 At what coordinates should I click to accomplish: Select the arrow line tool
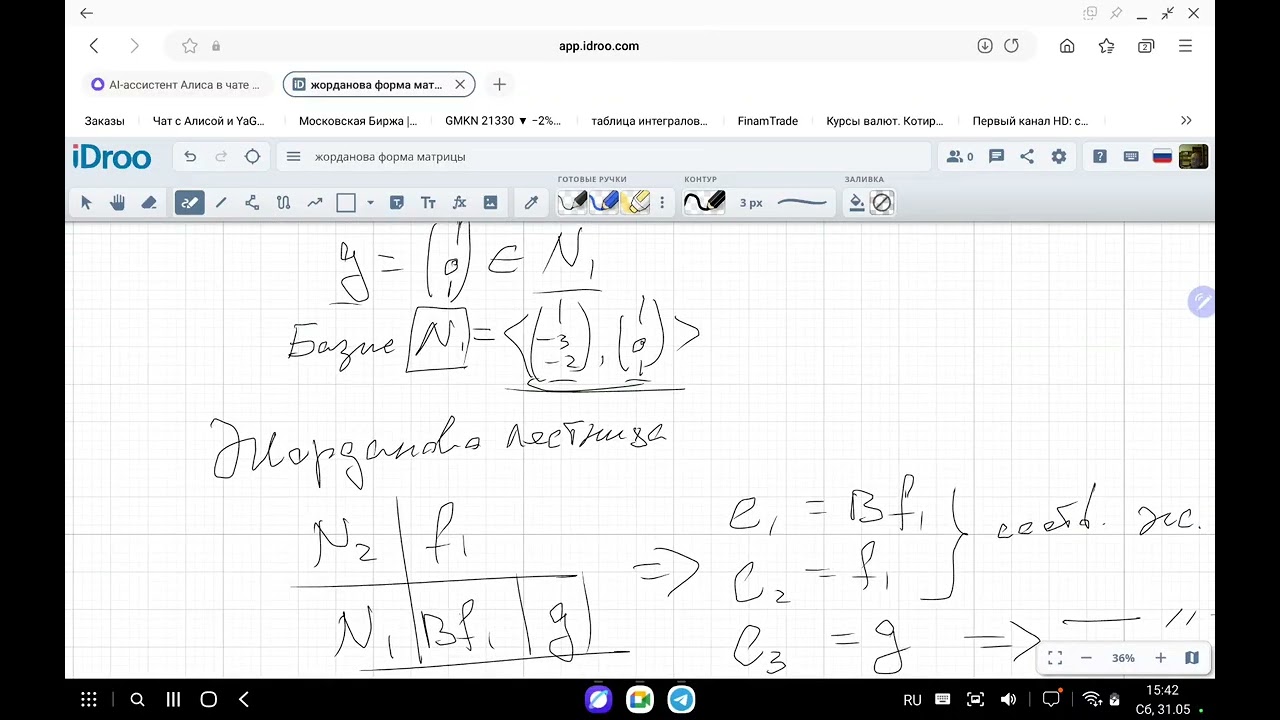point(315,203)
